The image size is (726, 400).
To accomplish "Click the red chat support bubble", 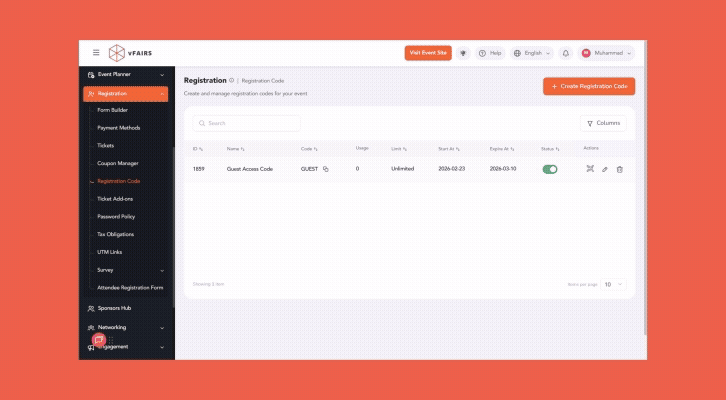I will click(98, 340).
